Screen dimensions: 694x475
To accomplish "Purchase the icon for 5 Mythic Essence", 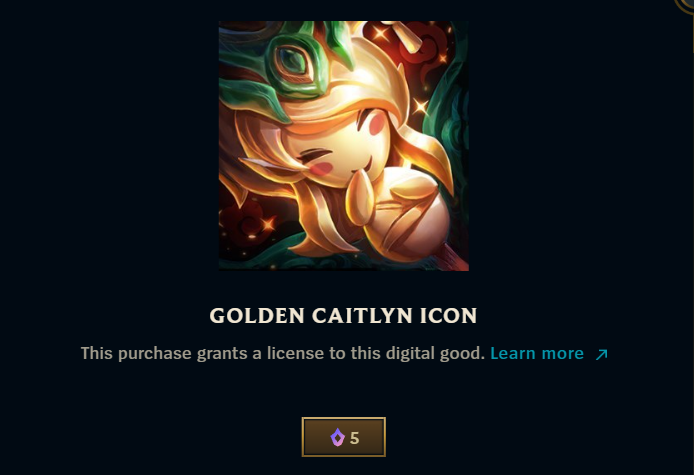I will 344,437.
